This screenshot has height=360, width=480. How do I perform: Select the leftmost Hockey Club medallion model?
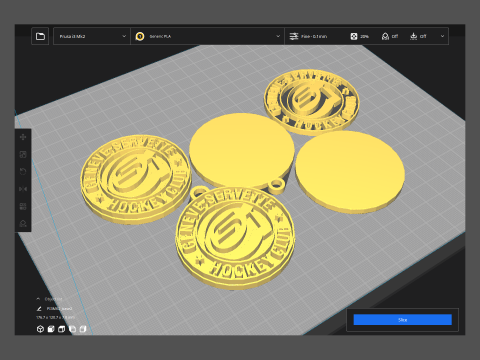(136, 179)
